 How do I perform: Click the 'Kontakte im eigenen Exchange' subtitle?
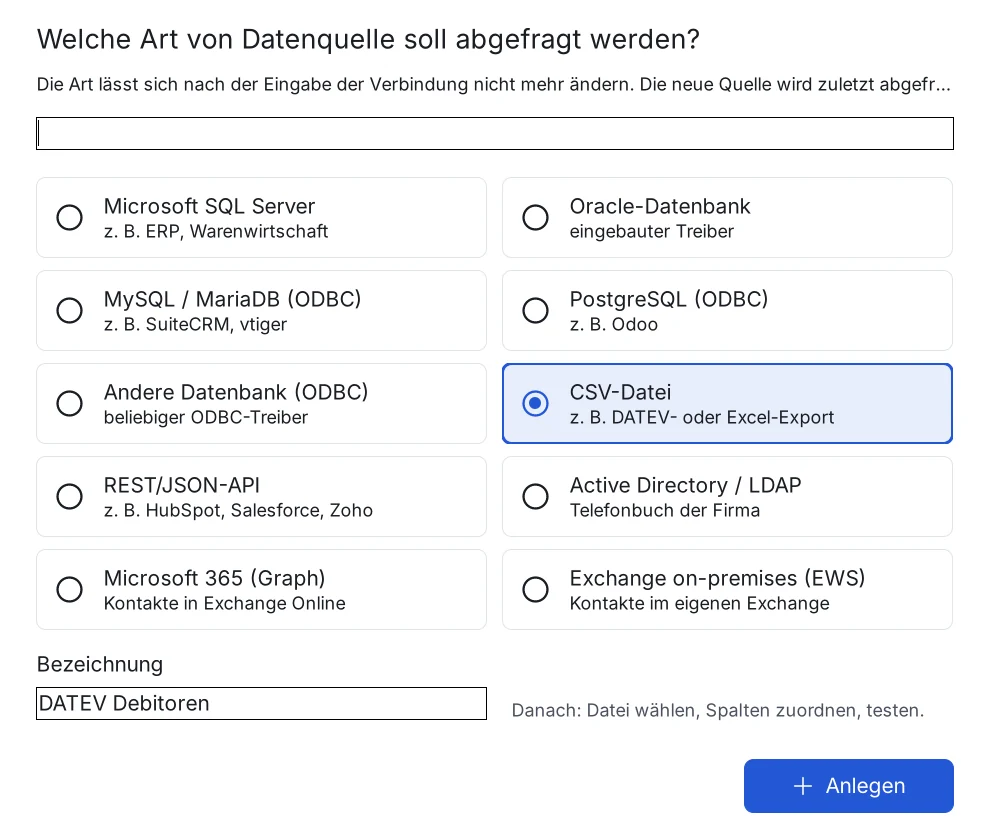pyautogui.click(x=700, y=604)
